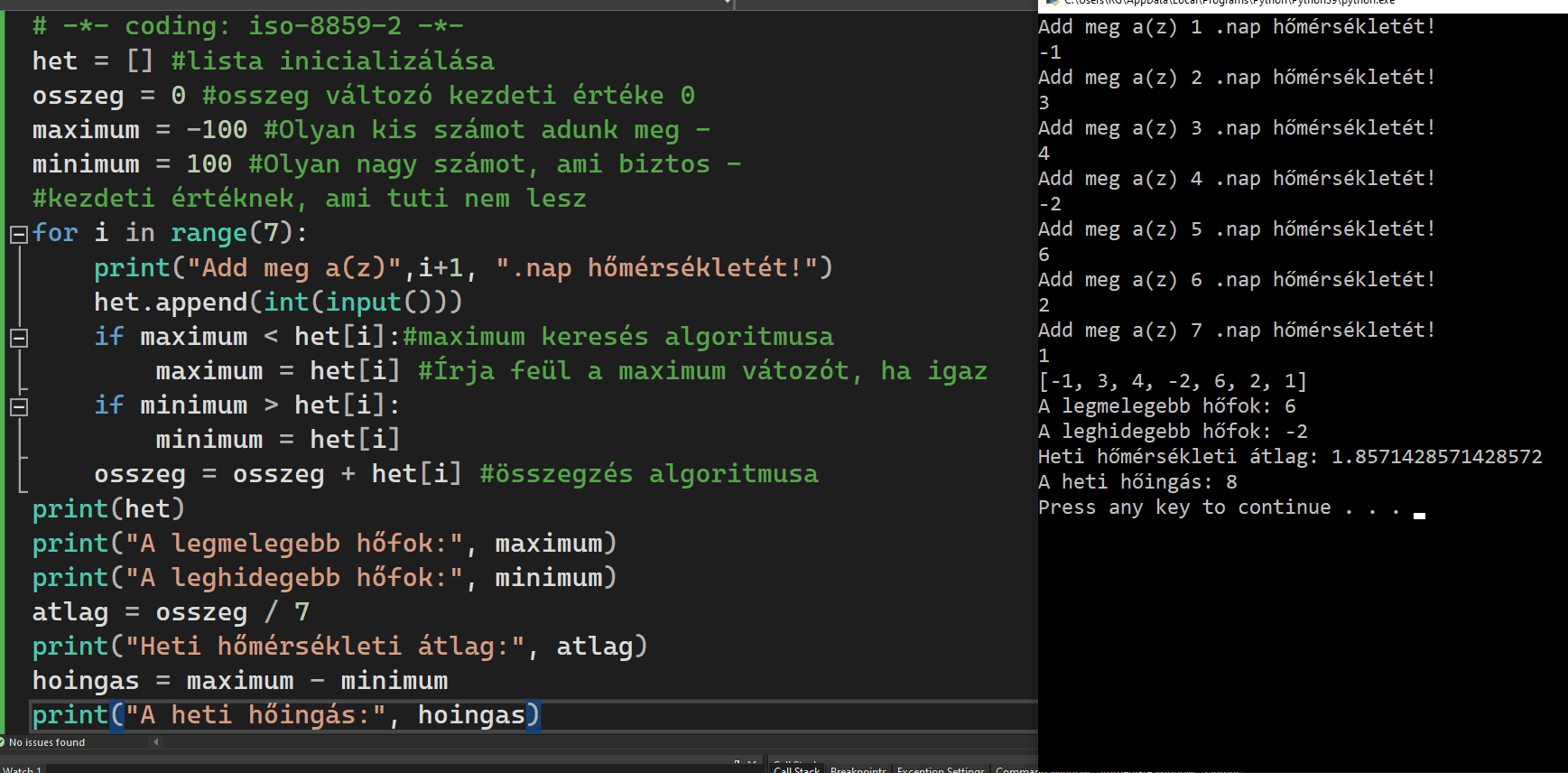1568x773 pixels.
Task: Collapse the "for i in range(7)" block
Action: [x=18, y=235]
